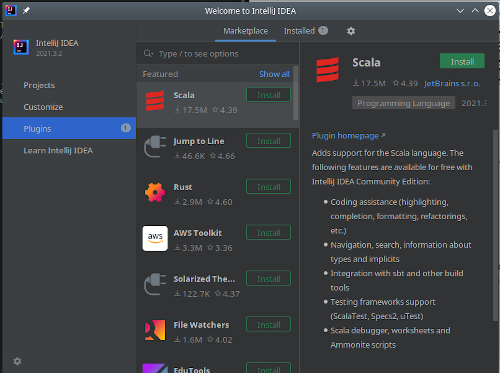
Task: Click the IntelliJ app icon in title bar
Action: tap(11, 10)
